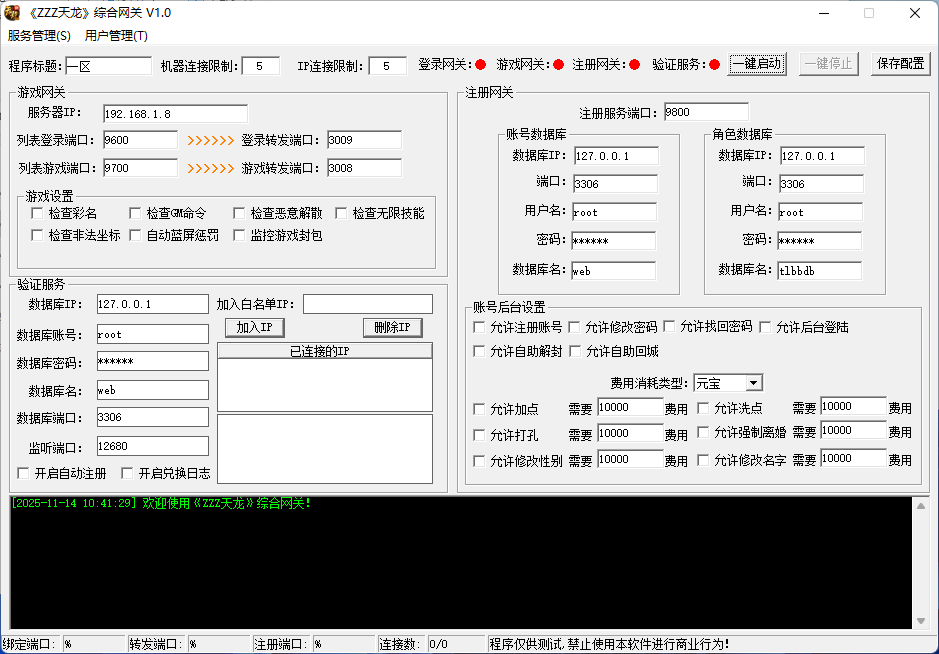Click the red 注册网关 status indicator
Viewport: 939px width, 654px height.
coord(634,65)
